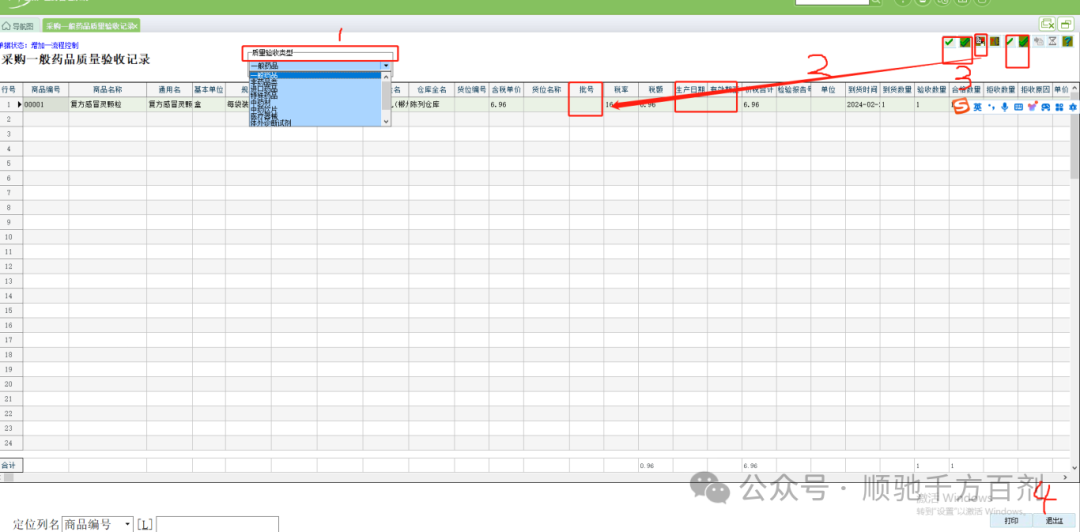The image size is (1080, 532).
Task: Click the 打印 button
Action: click(x=1010, y=521)
